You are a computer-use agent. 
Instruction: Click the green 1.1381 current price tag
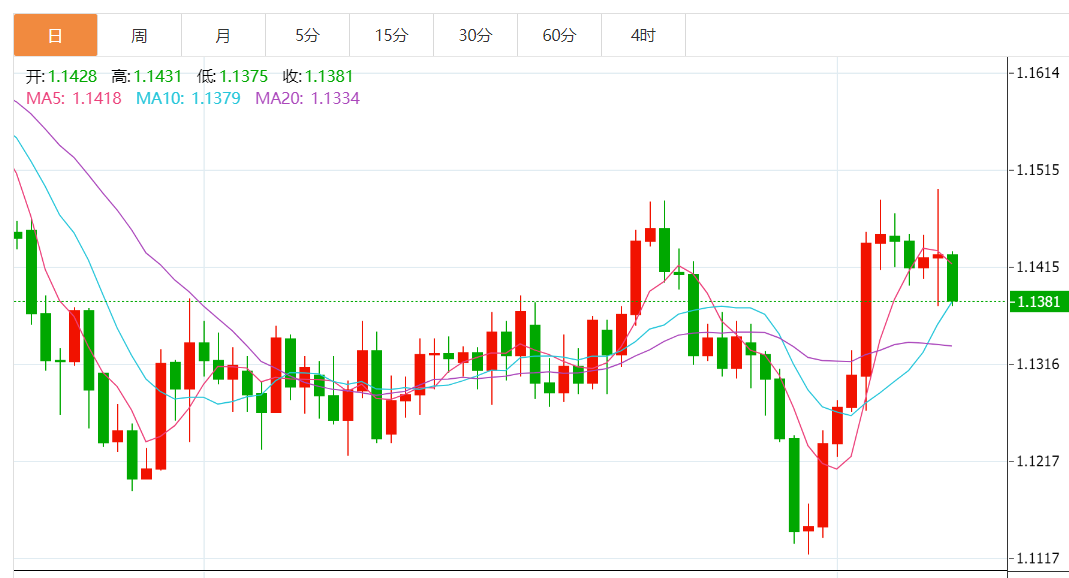[1038, 301]
